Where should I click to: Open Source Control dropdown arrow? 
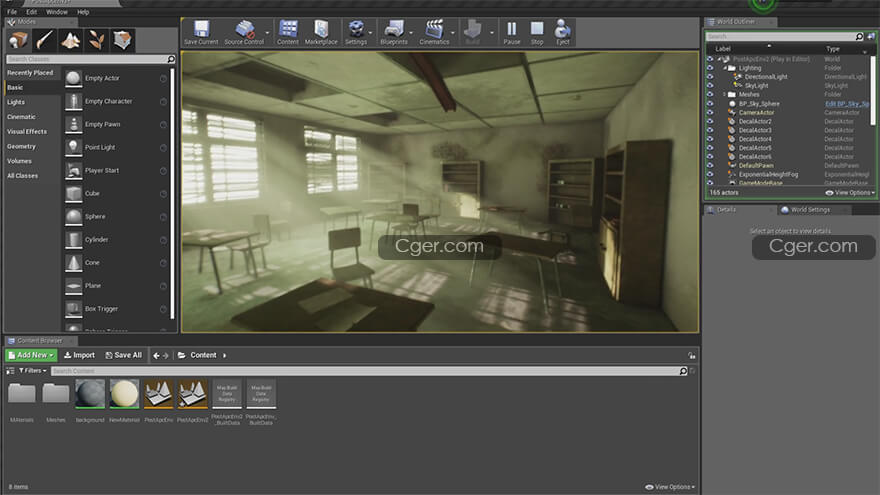(267, 33)
